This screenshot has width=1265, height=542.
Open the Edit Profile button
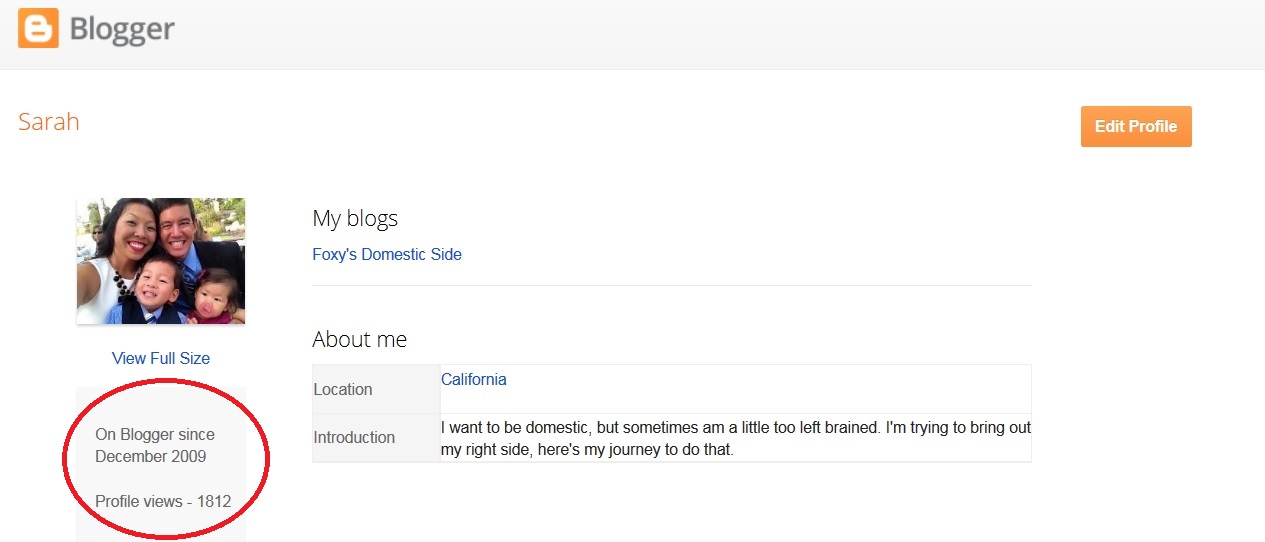coord(1136,127)
